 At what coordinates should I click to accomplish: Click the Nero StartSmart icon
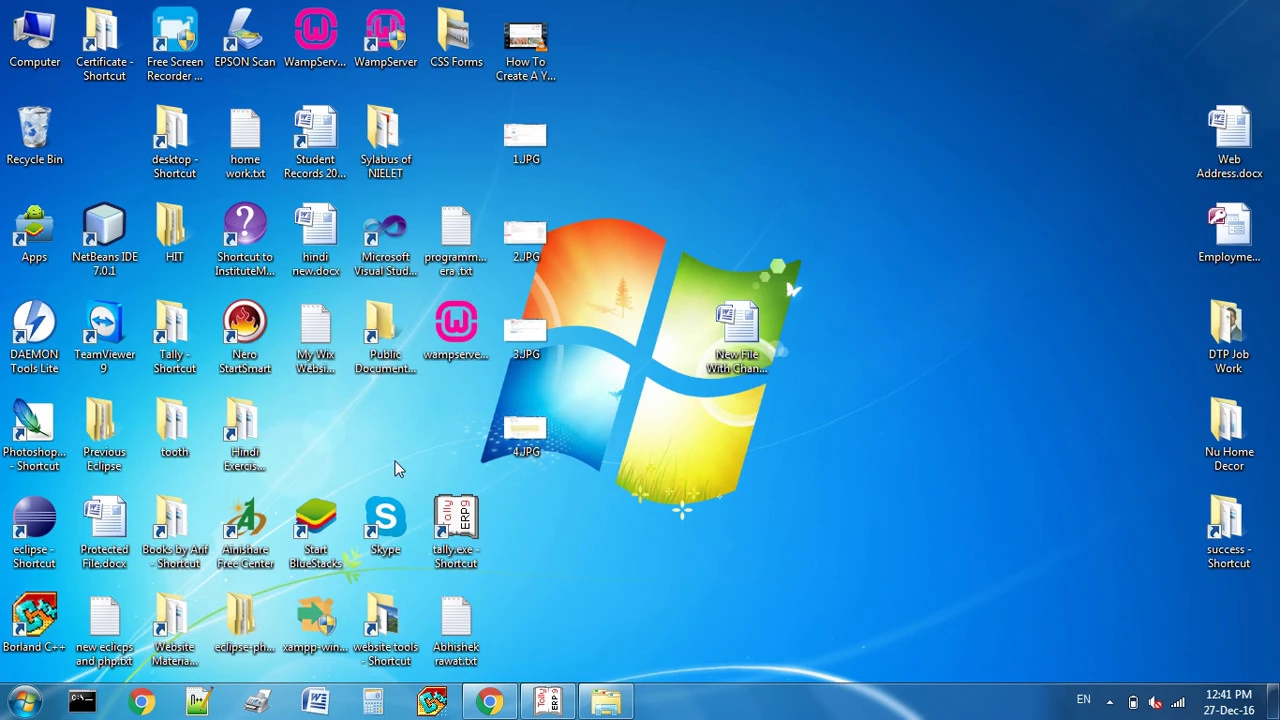tap(245, 338)
